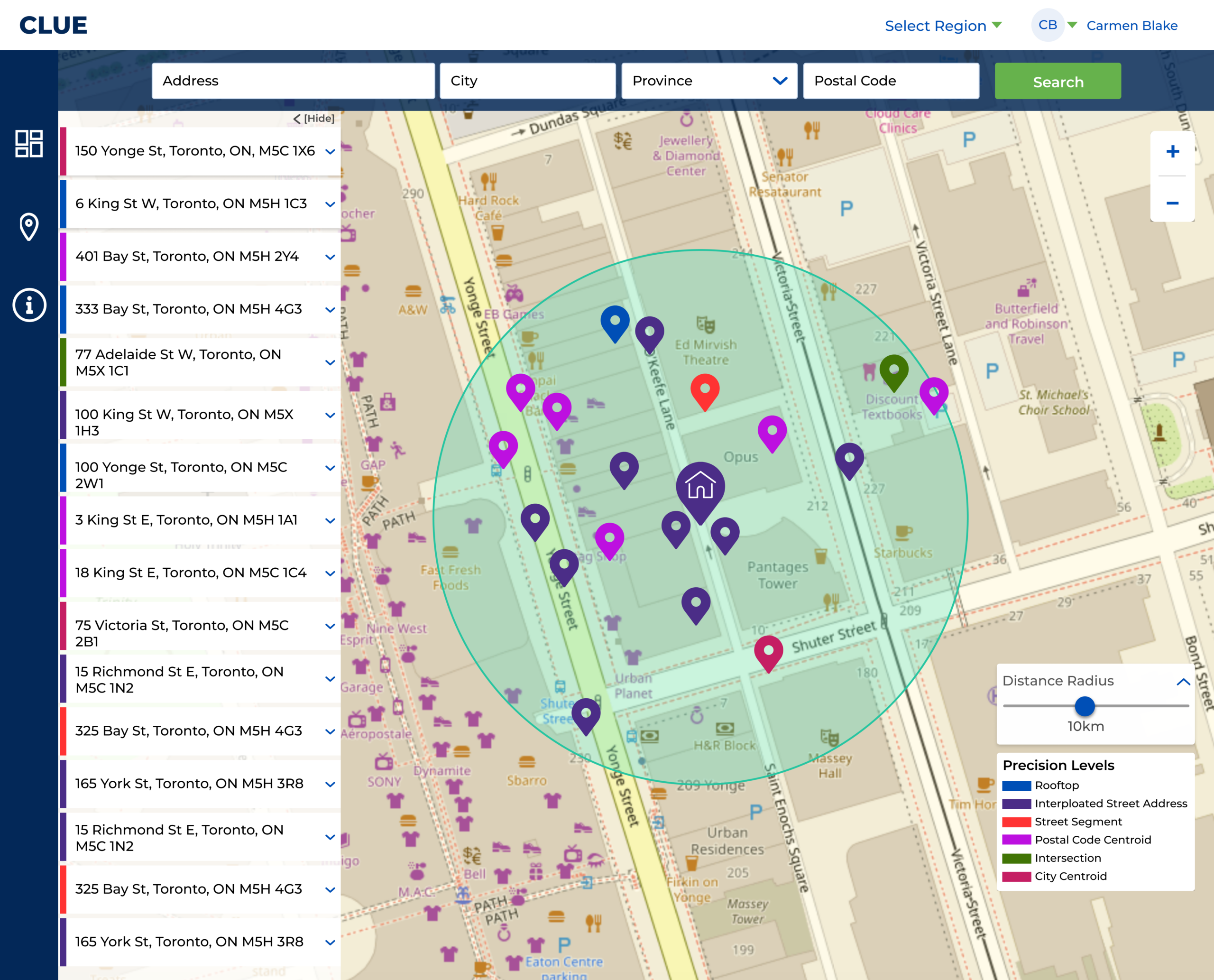Zoom out with the minus button
This screenshot has height=980, width=1214.
(1172, 203)
